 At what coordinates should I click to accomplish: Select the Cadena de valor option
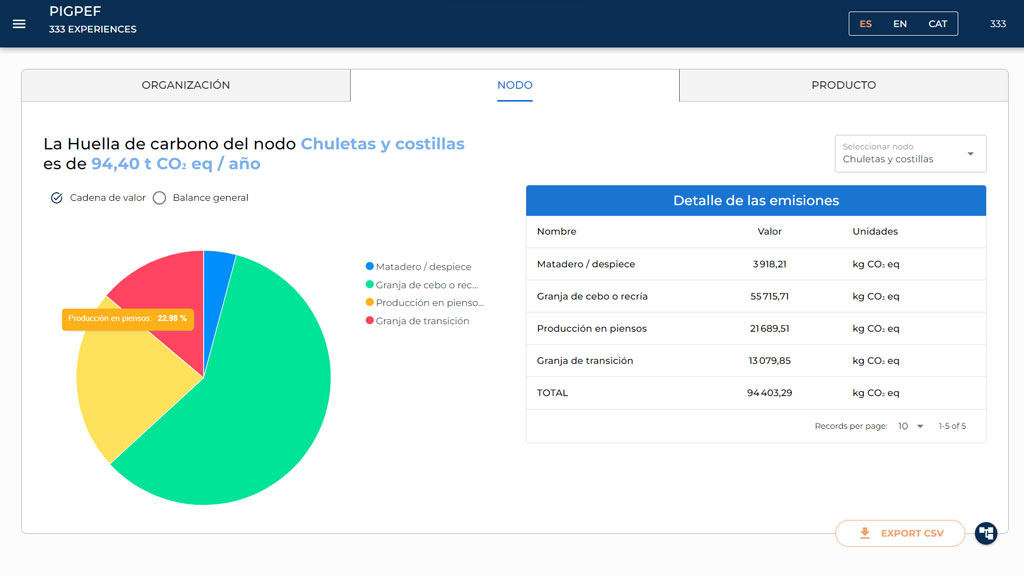(x=57, y=198)
